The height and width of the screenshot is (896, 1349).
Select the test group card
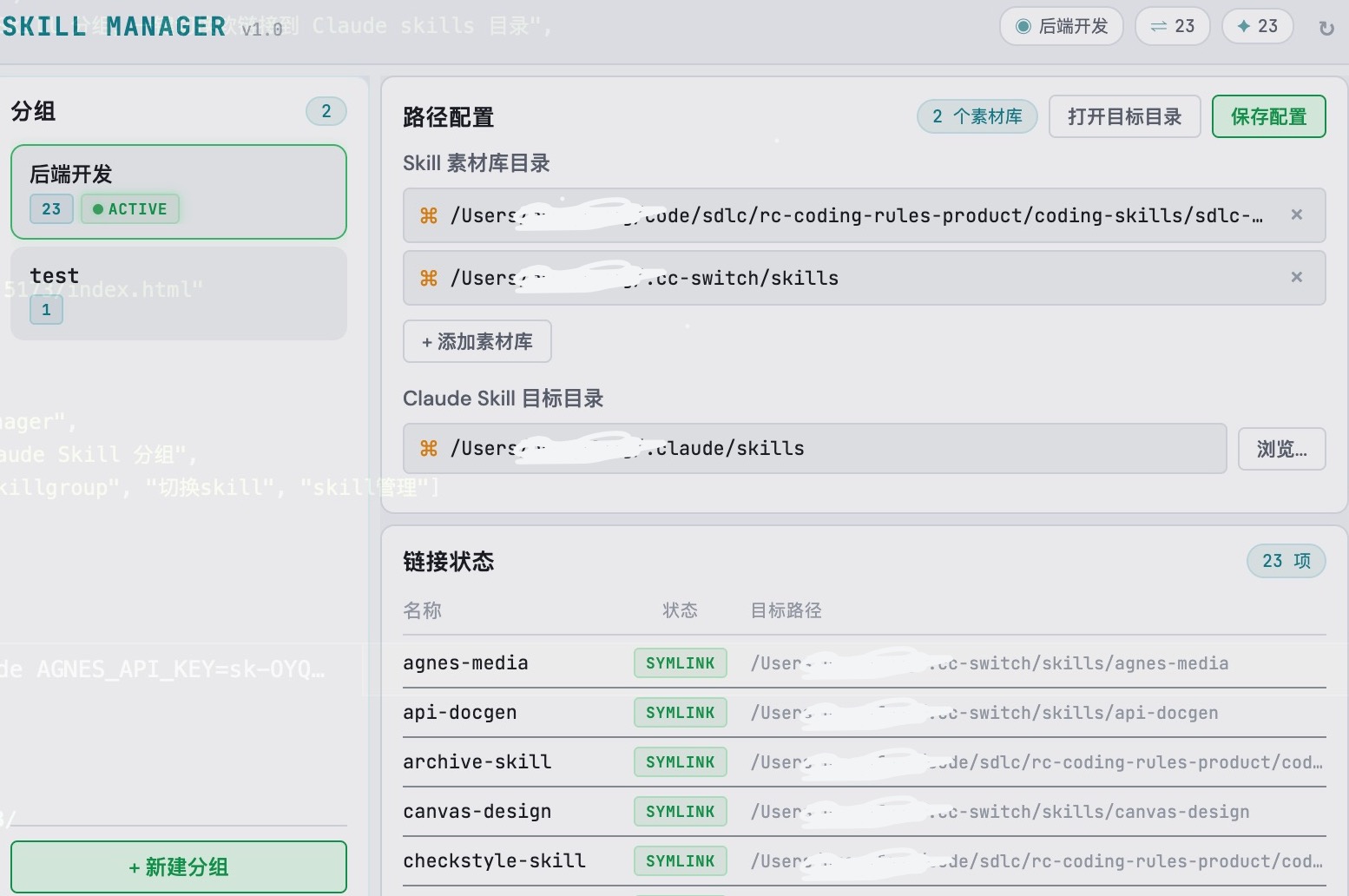click(x=179, y=293)
